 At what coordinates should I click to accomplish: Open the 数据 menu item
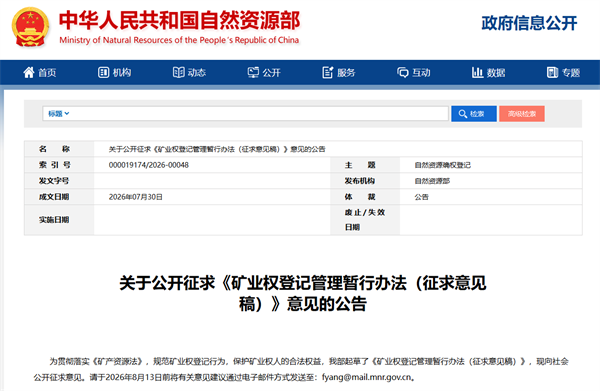[489, 72]
